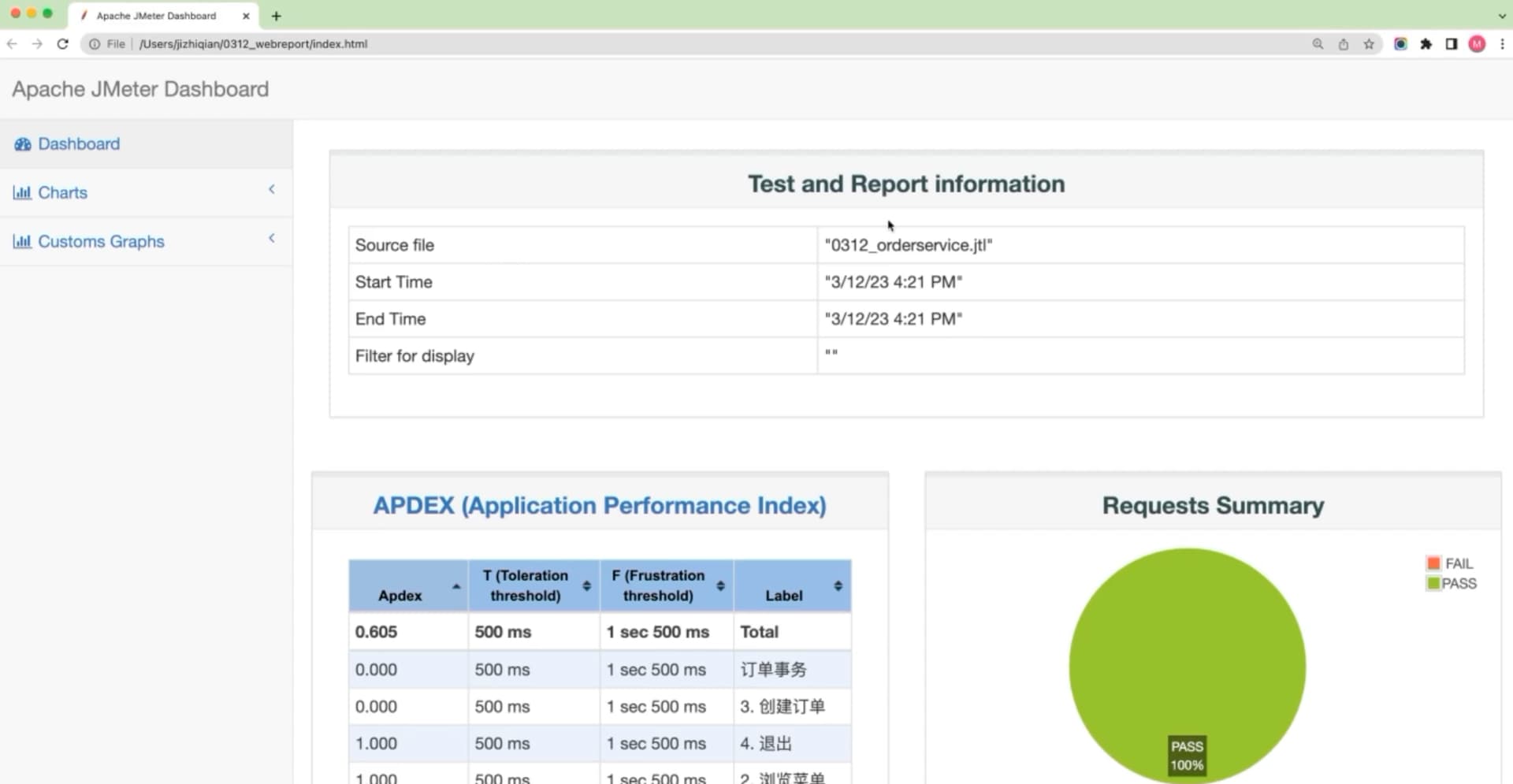Click the Requests Summary heading
The width and height of the screenshot is (1513, 784).
pos(1213,505)
